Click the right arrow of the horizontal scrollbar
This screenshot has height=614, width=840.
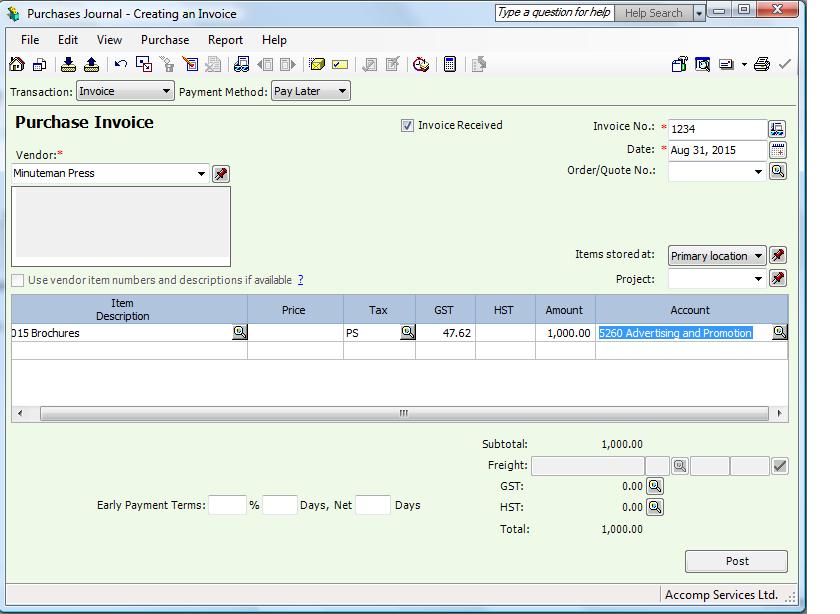pos(779,413)
